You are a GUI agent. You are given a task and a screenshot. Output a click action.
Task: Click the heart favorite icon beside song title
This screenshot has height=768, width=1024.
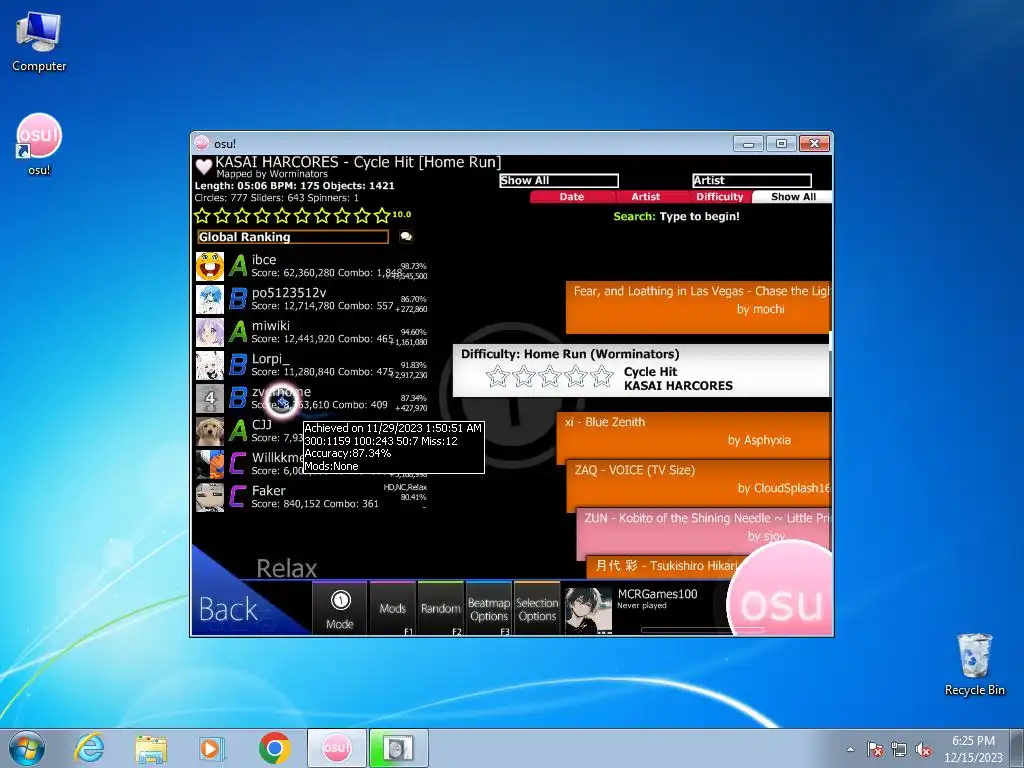point(204,167)
